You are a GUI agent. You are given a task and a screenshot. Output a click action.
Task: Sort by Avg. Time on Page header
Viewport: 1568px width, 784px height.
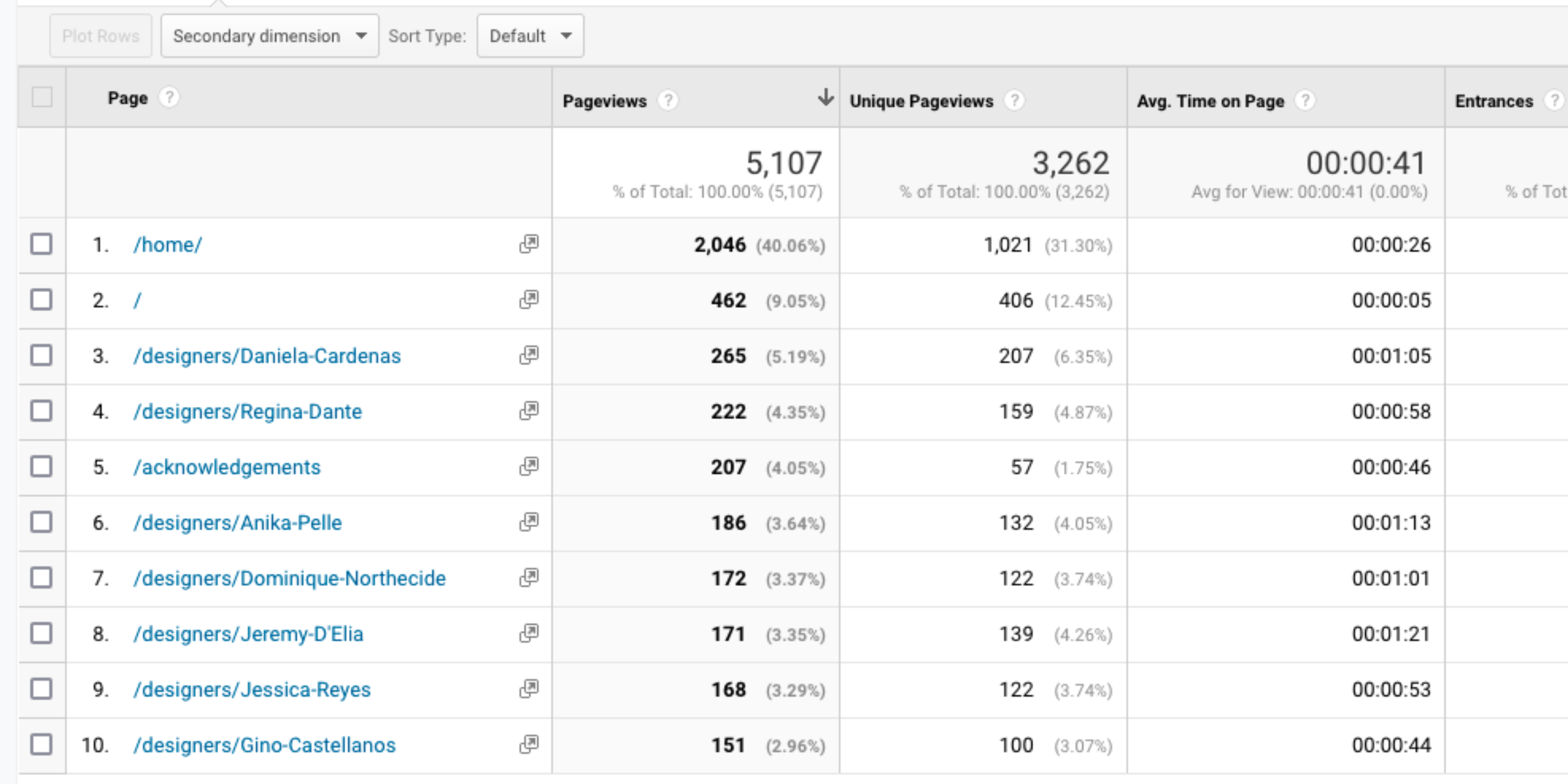click(1210, 101)
